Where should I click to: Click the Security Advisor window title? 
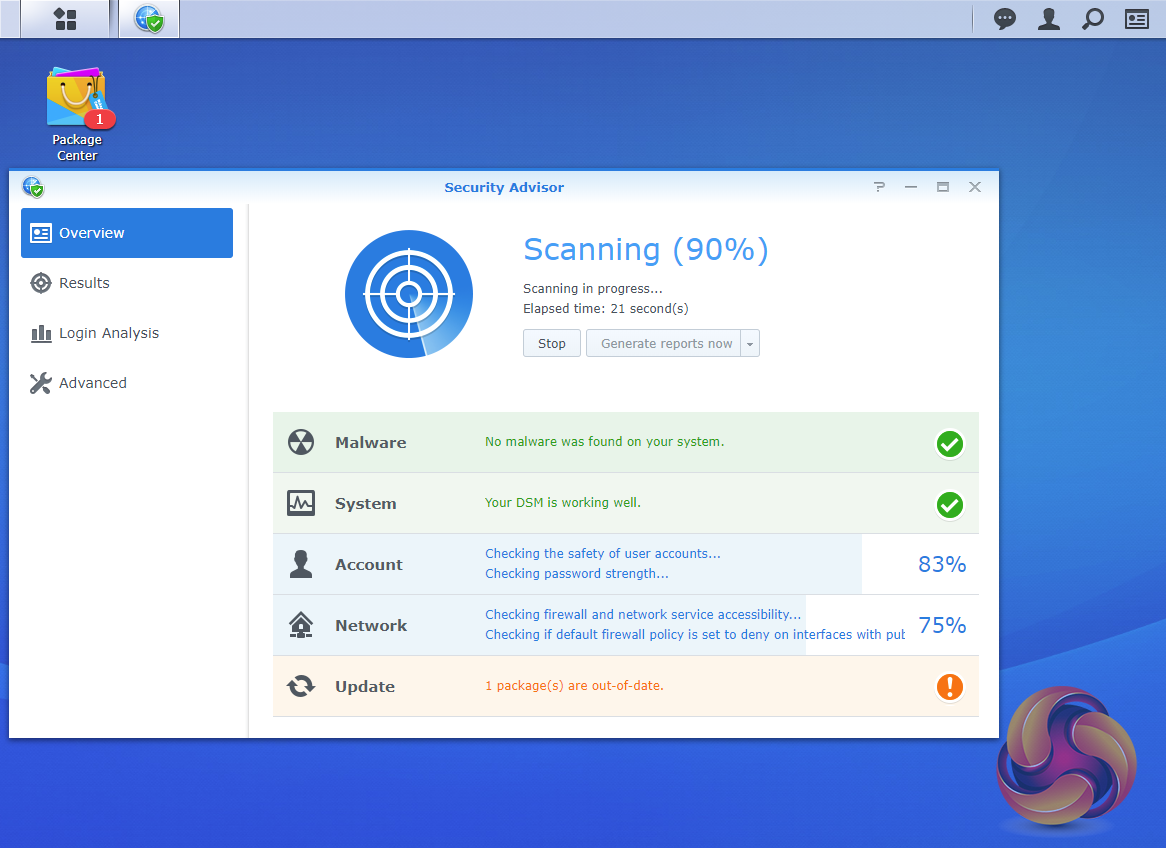(504, 187)
